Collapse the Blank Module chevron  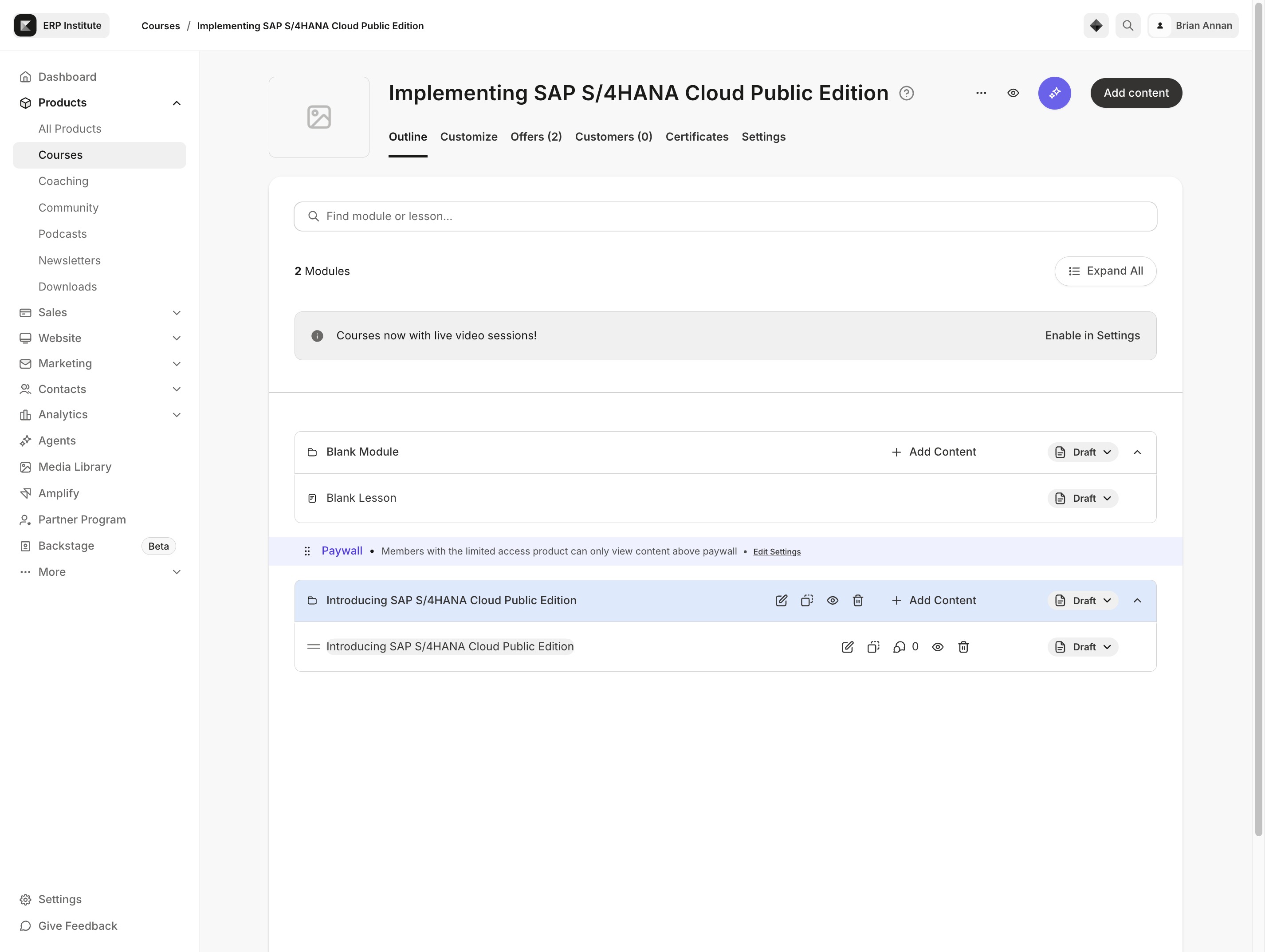1137,452
